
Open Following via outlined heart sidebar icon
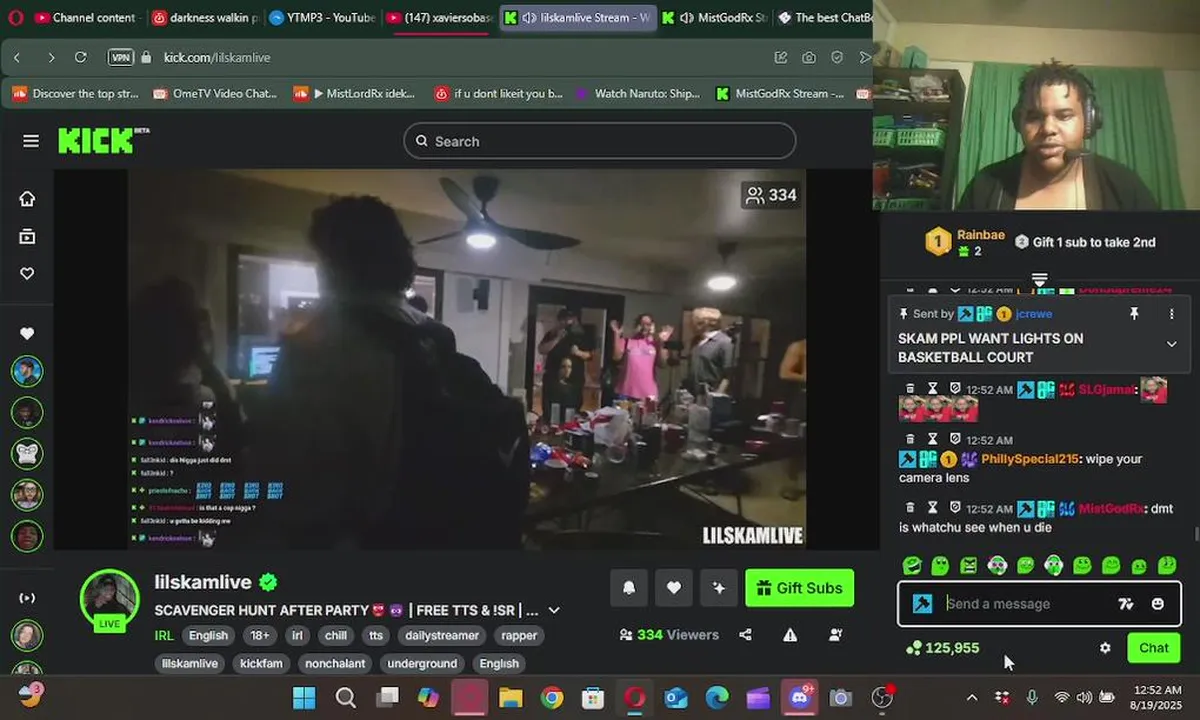pos(27,273)
